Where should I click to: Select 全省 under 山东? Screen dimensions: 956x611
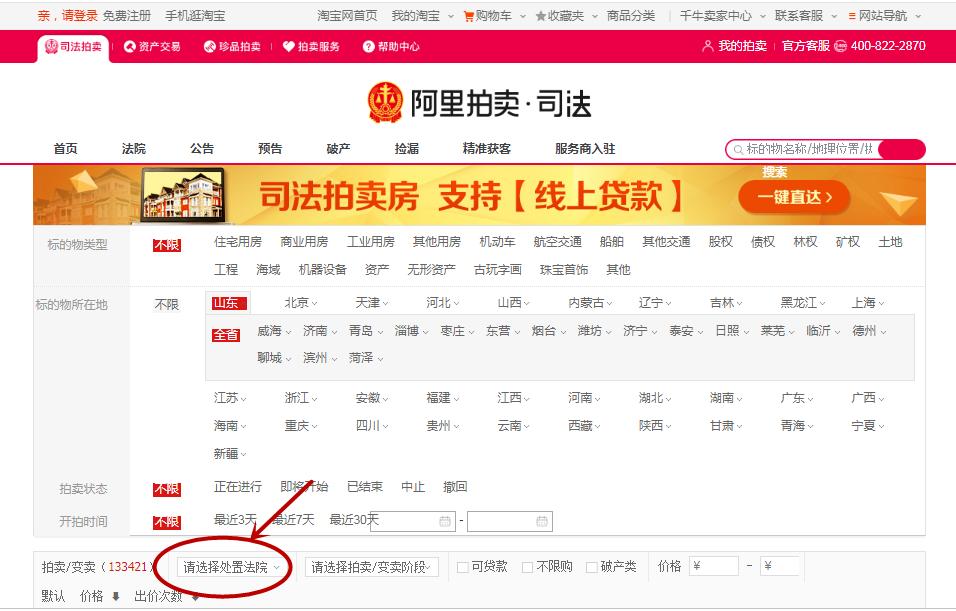pyautogui.click(x=226, y=335)
